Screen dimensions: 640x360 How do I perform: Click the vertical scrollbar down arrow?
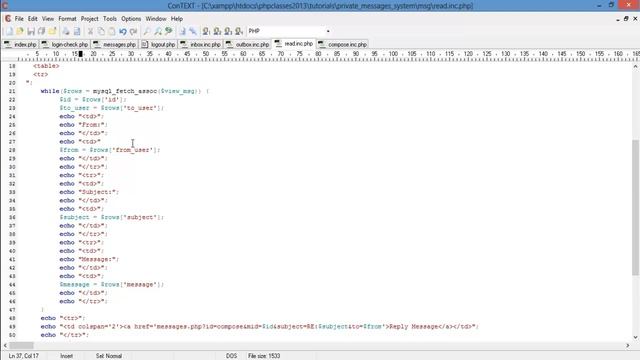tap(636, 338)
